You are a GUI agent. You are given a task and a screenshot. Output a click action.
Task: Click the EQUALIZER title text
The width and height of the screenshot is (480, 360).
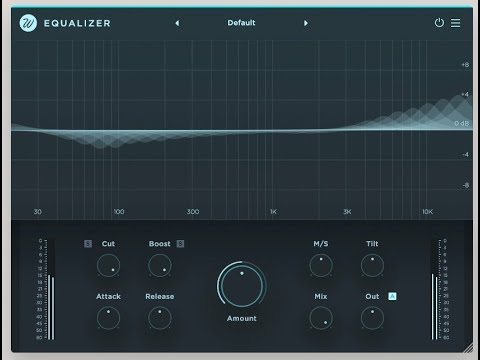pos(77,23)
